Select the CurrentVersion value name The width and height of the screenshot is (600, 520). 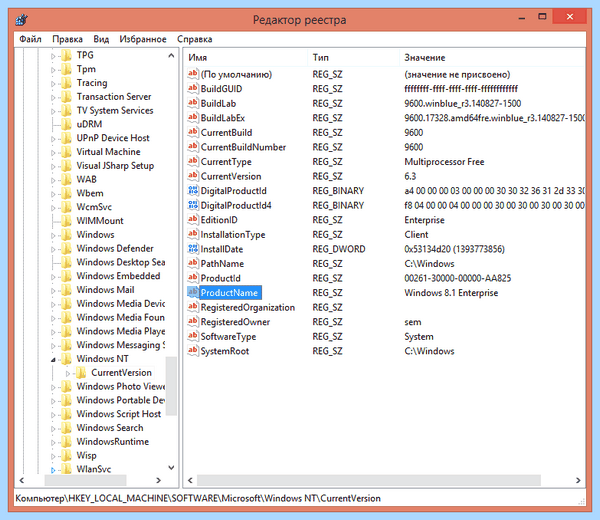(x=231, y=176)
